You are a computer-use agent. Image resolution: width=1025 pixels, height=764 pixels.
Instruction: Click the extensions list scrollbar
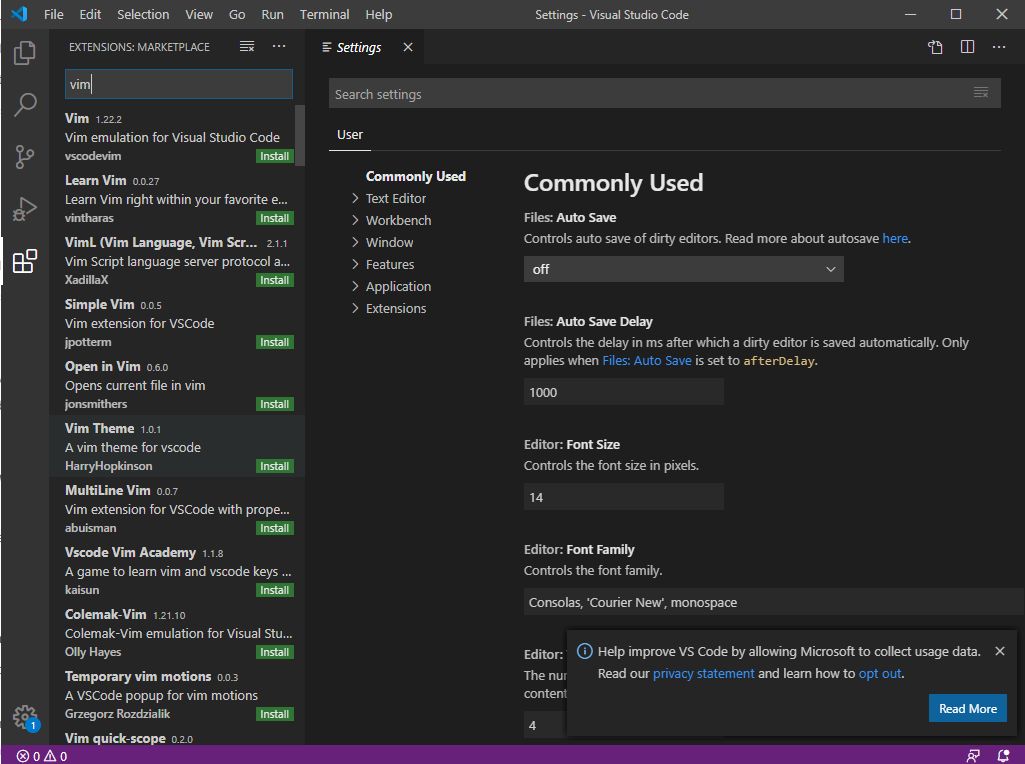[300, 135]
